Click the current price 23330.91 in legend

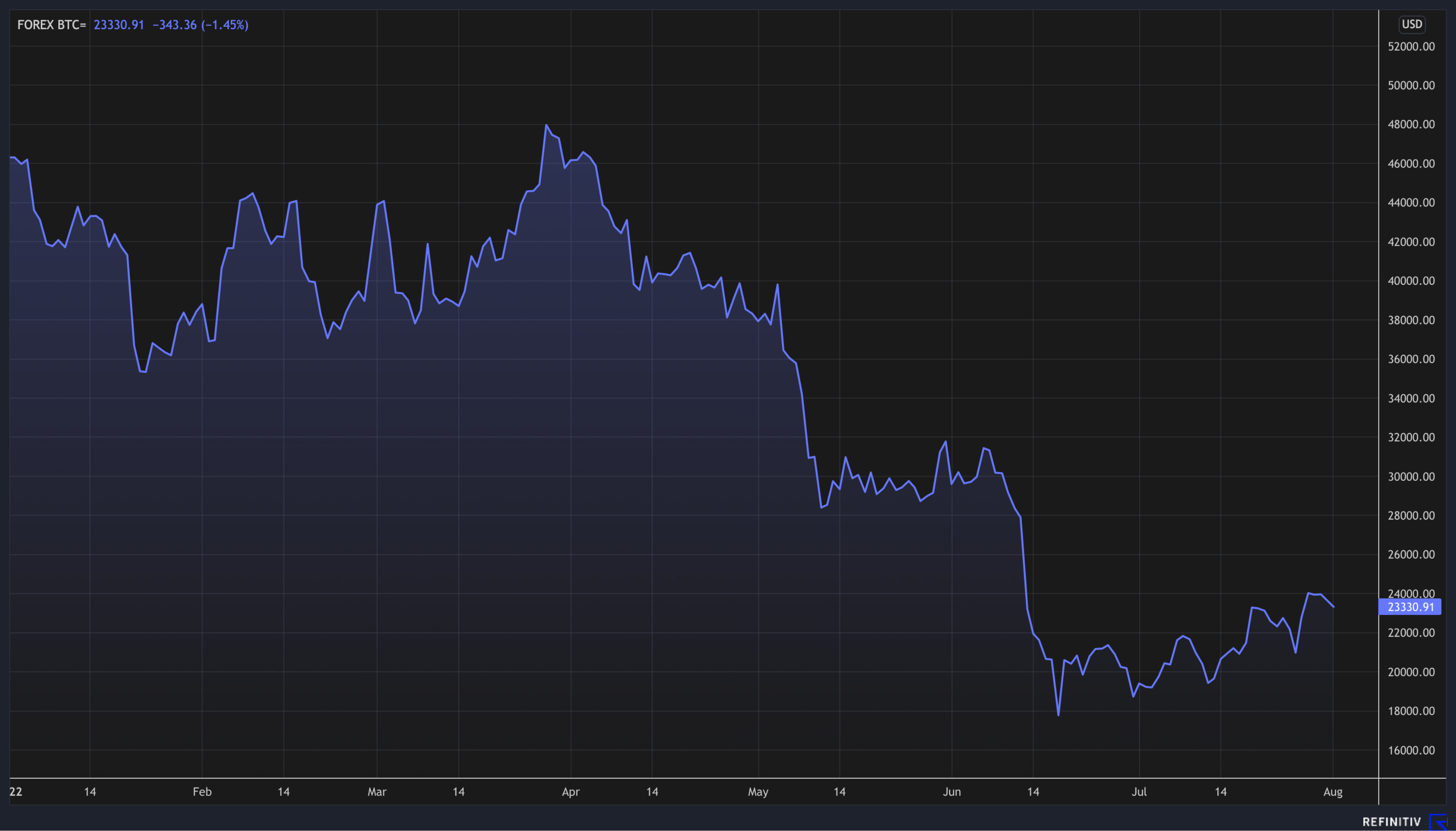tap(119, 24)
